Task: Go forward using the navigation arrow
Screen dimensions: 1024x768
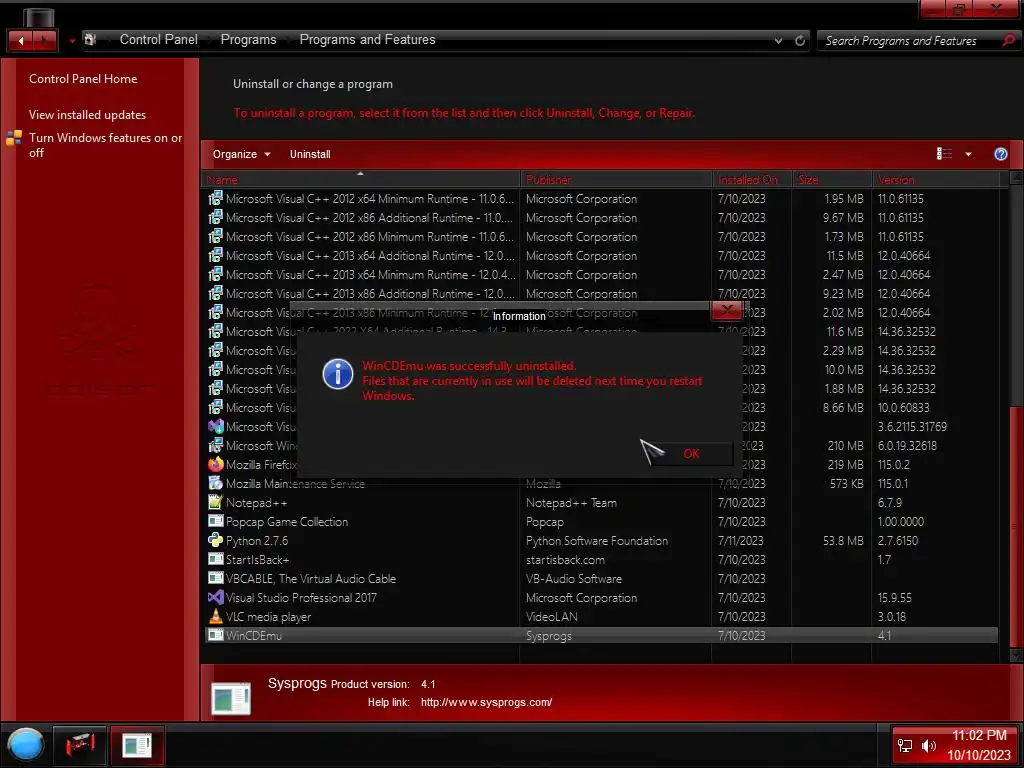Action: coord(44,40)
